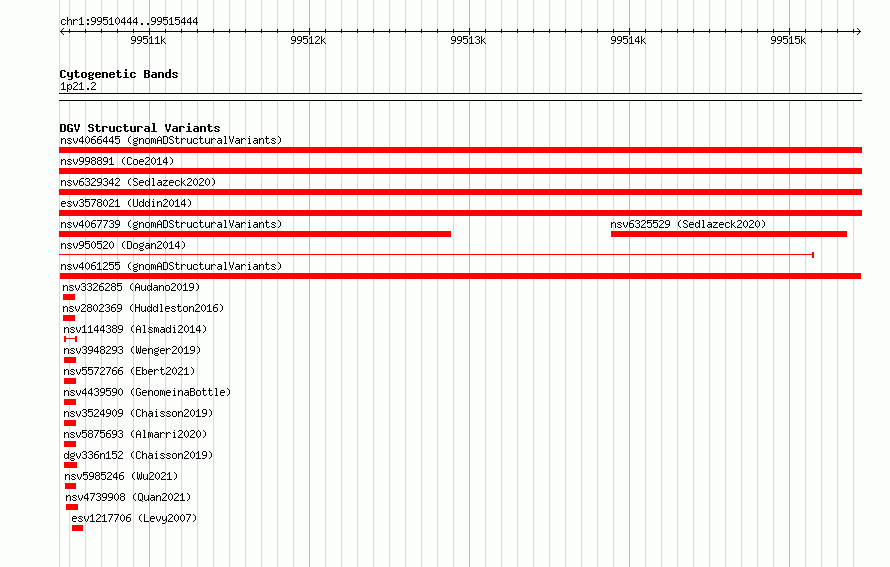Select nsv4739908 (Quan2021) label
This screenshot has height=567, width=890.
click(128, 497)
